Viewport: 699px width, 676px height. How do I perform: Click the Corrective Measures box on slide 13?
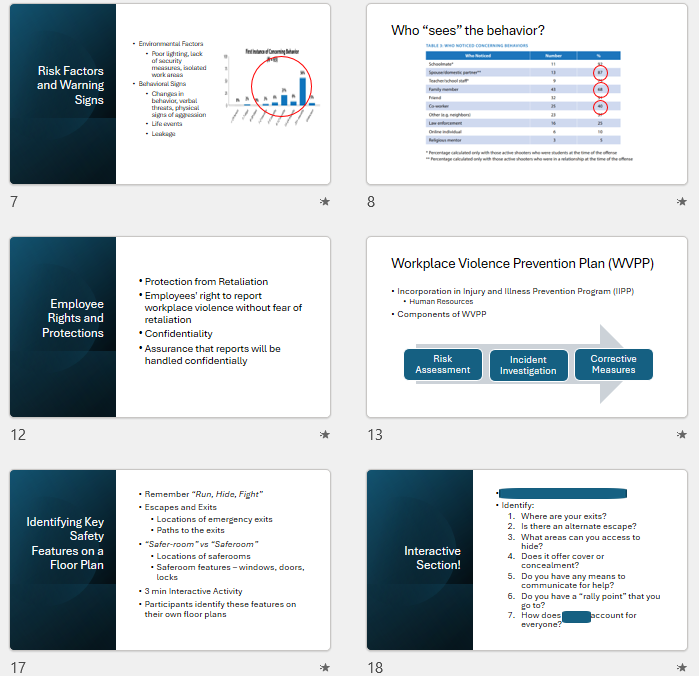[x=613, y=365]
